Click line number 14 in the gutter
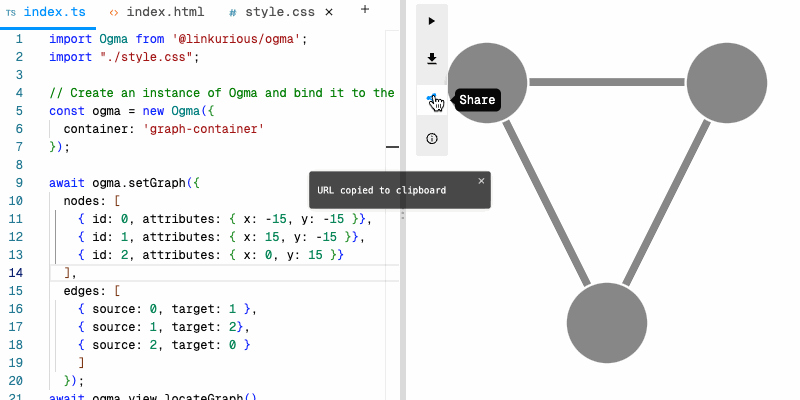Image resolution: width=800 pixels, height=400 pixels. (x=18, y=273)
